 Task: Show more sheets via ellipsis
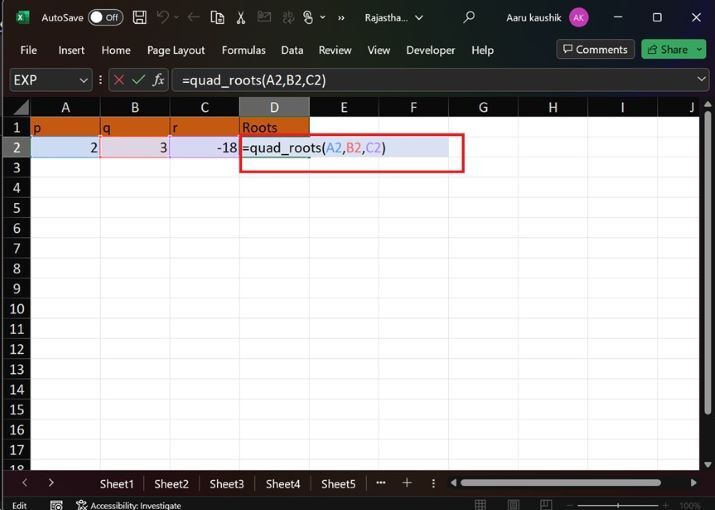[381, 483]
